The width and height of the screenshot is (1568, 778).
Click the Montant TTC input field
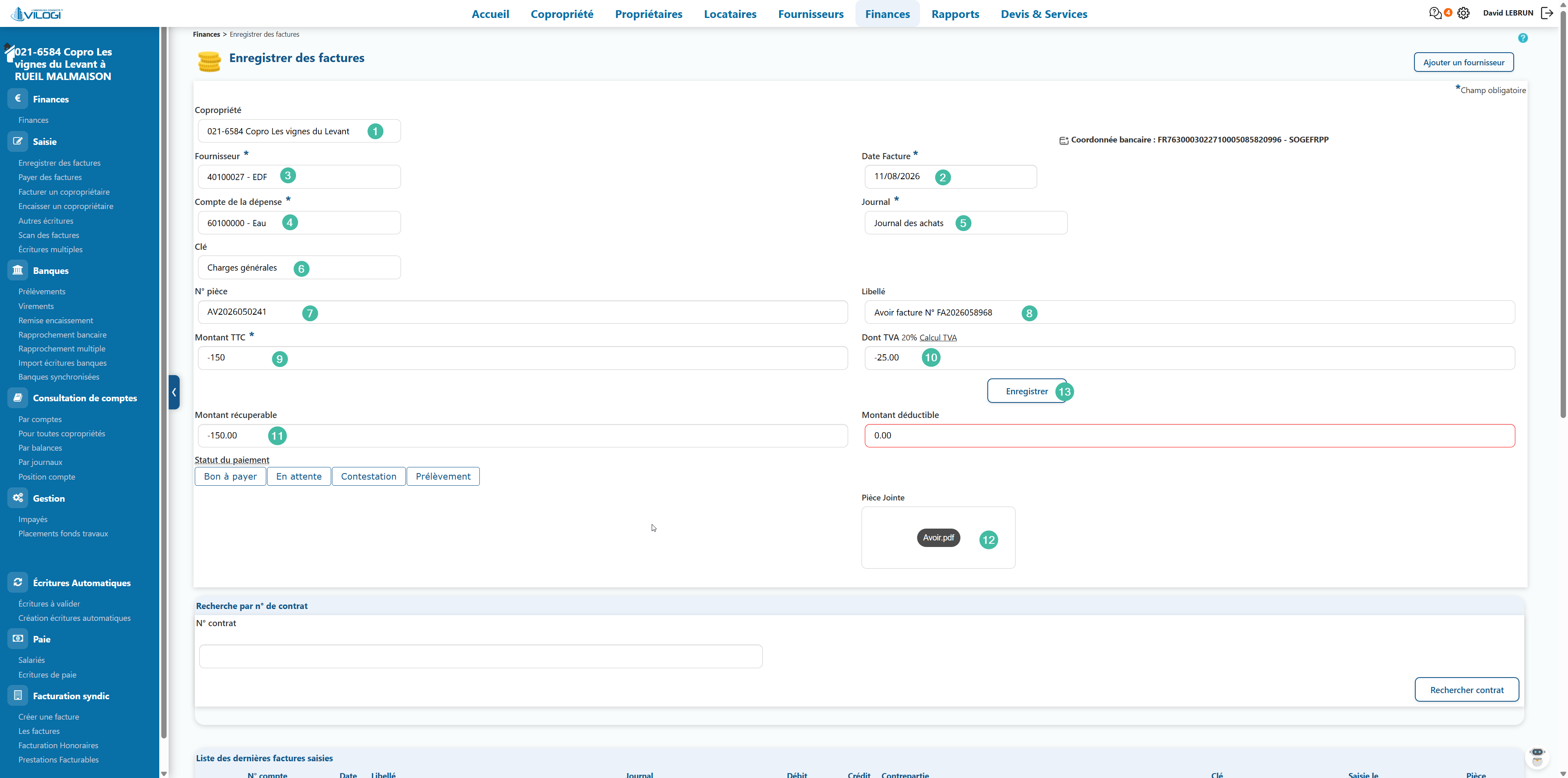pyautogui.click(x=522, y=358)
